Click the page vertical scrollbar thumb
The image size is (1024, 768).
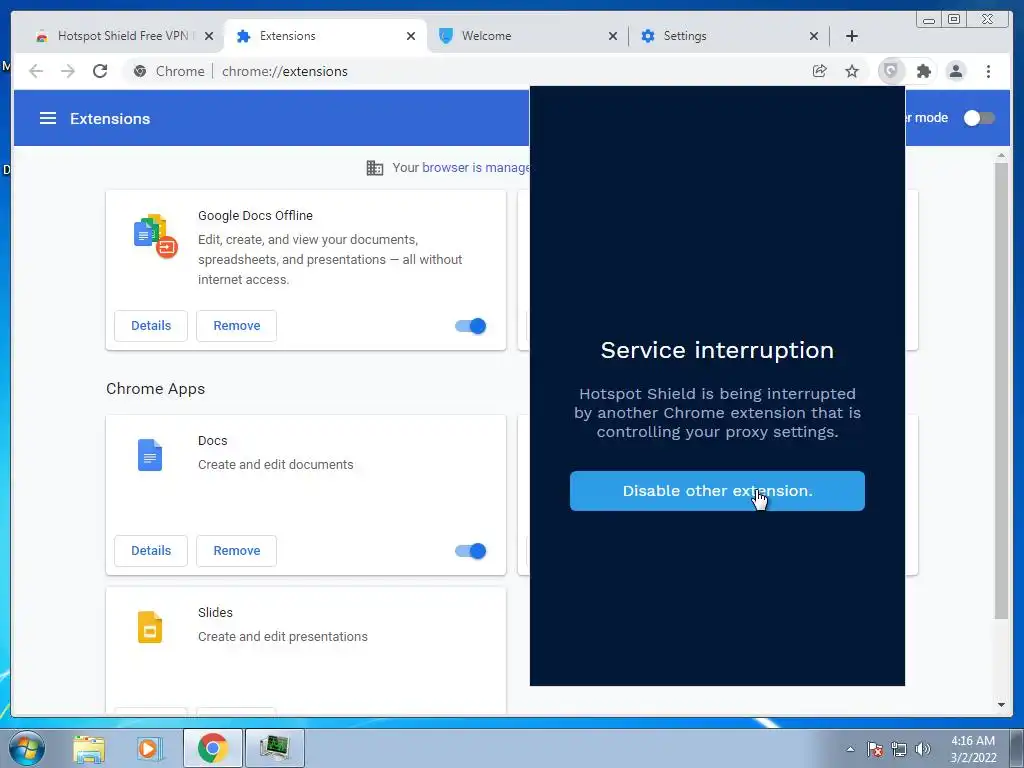pyautogui.click(x=1001, y=390)
